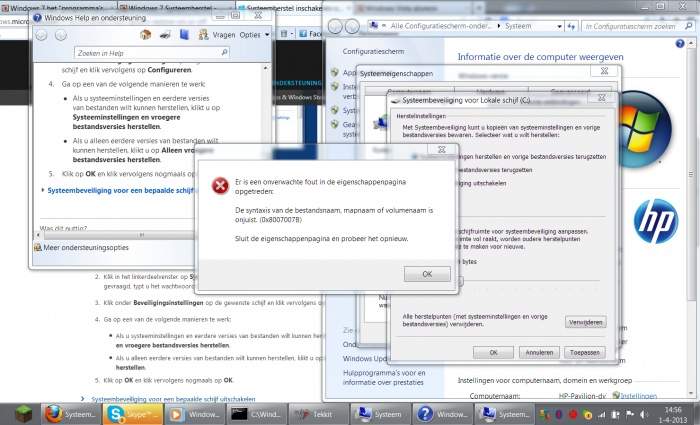Click OK in Systeembeveiliging dialog

coord(493,353)
